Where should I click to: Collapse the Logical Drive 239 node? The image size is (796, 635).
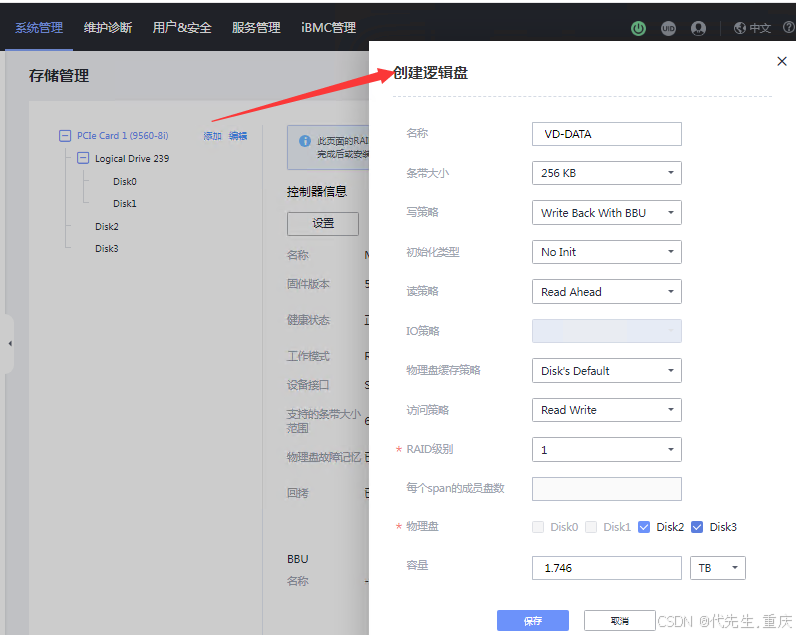tap(83, 158)
